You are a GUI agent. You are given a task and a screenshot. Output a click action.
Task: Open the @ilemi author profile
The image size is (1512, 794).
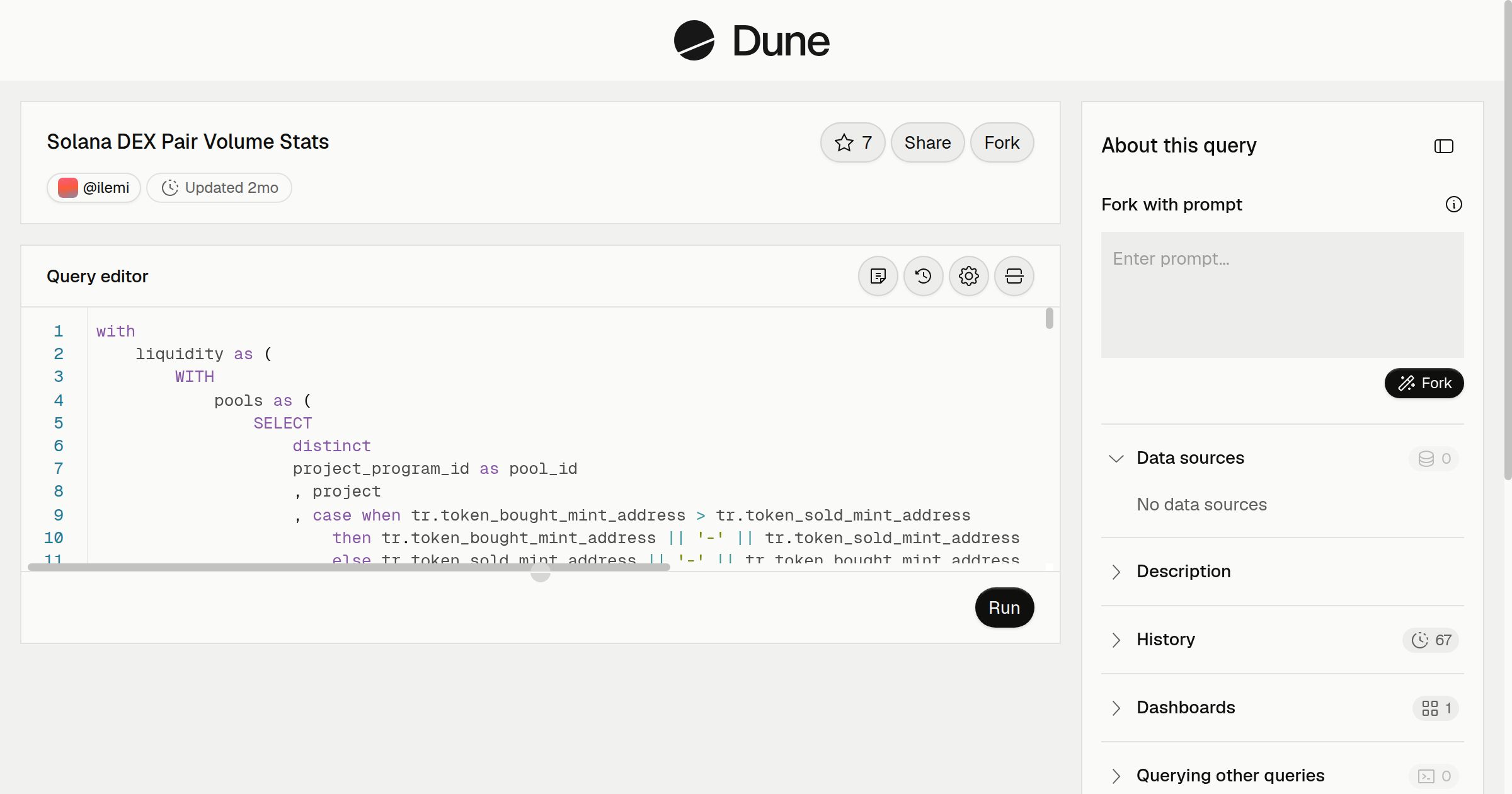pyautogui.click(x=94, y=188)
